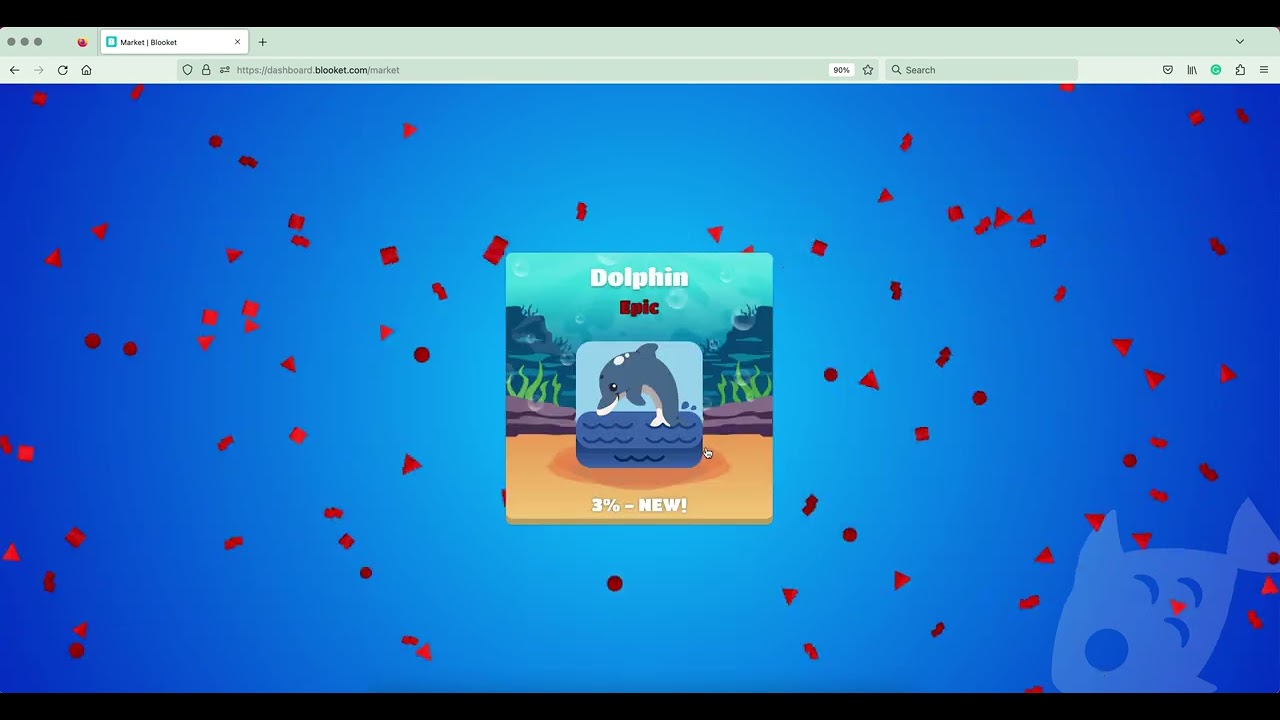Select the Market | Blooket tab
The height and width of the screenshot is (720, 1280).
click(174, 42)
